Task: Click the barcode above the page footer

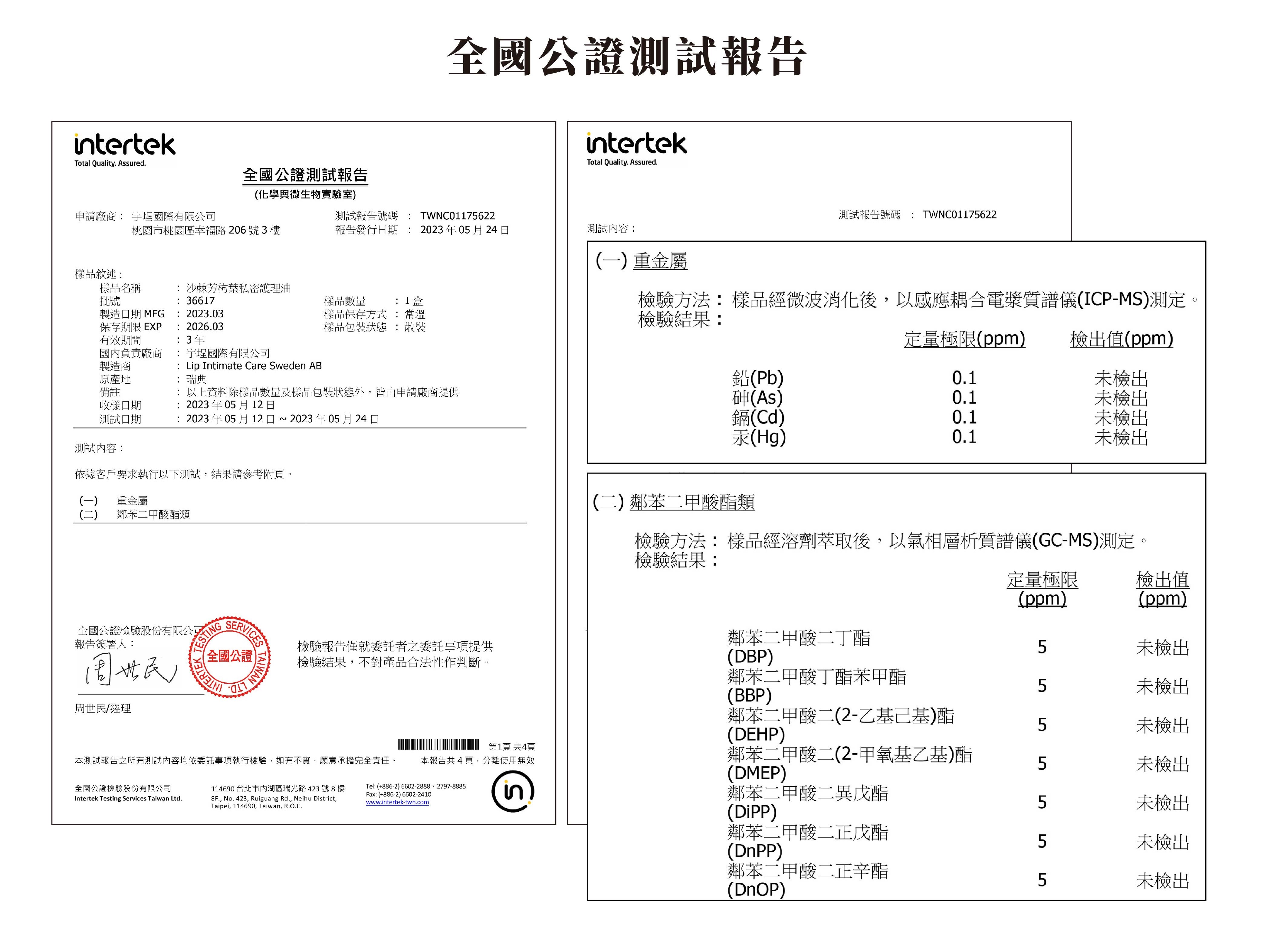Action: click(x=438, y=744)
